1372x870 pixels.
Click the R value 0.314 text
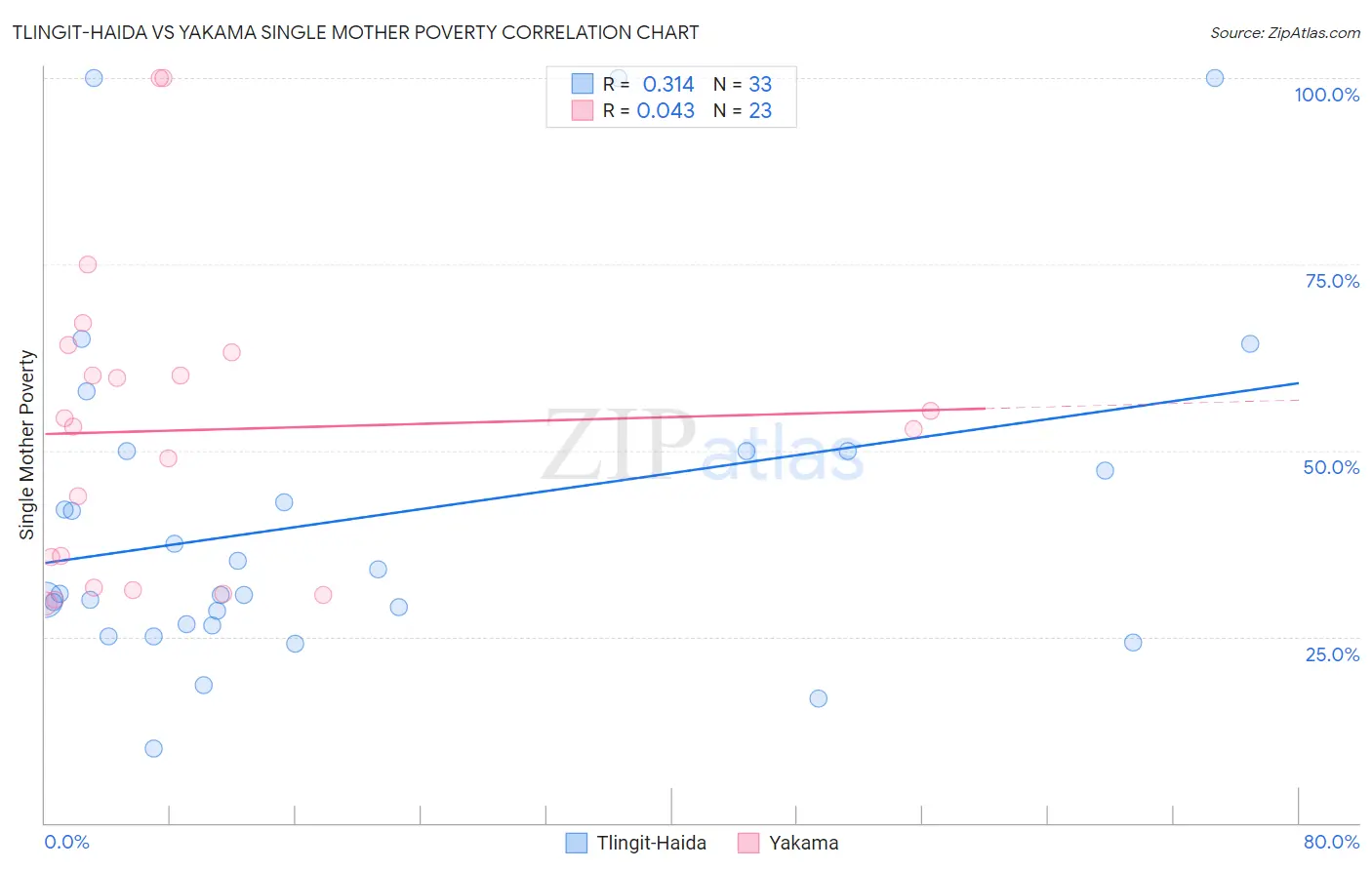tap(668, 84)
